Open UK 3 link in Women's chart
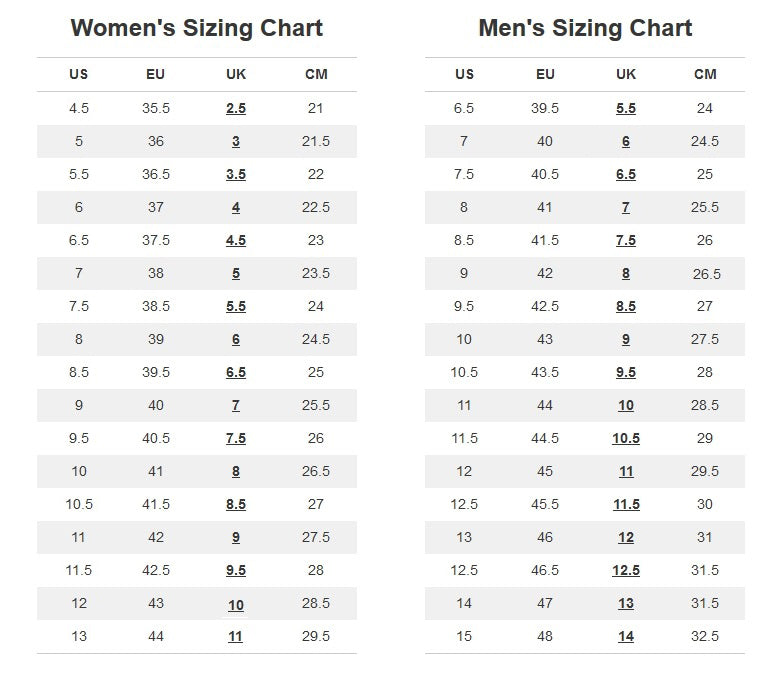The width and height of the screenshot is (780, 689). (x=236, y=142)
